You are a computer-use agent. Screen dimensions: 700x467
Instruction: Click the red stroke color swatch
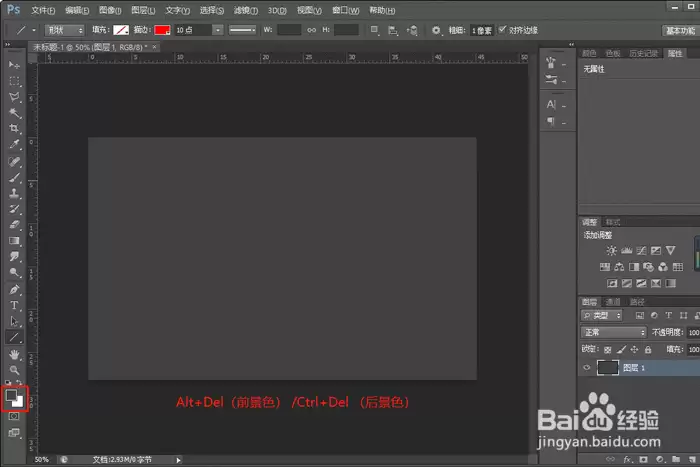[162, 30]
